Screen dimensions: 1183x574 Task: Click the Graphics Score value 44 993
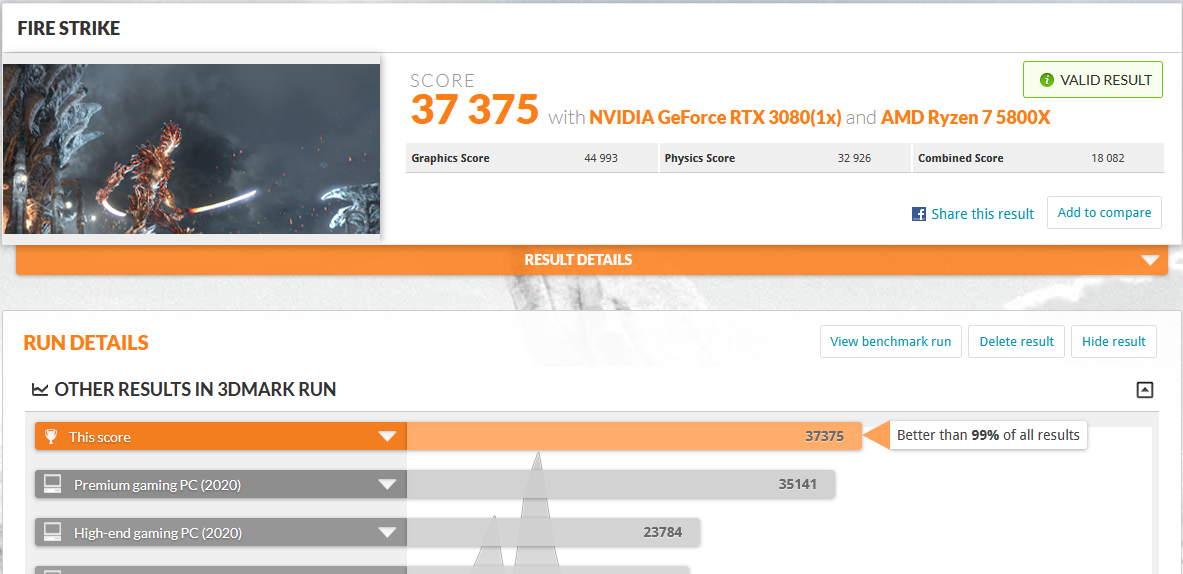click(601, 158)
